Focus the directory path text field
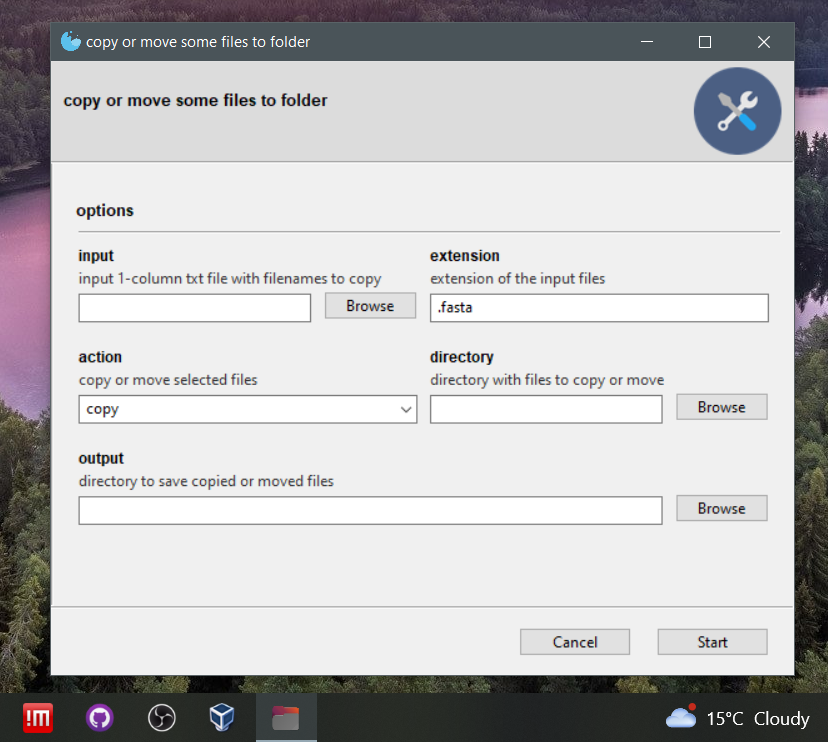 pos(546,409)
